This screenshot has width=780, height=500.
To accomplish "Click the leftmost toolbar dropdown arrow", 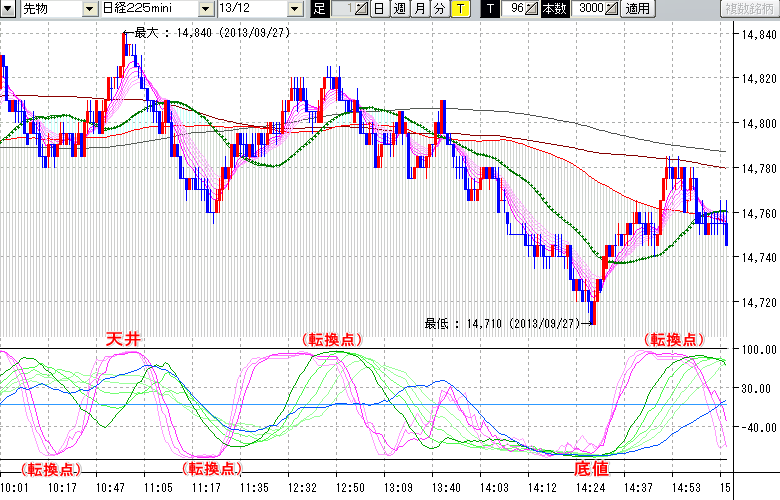I will pos(9,9).
